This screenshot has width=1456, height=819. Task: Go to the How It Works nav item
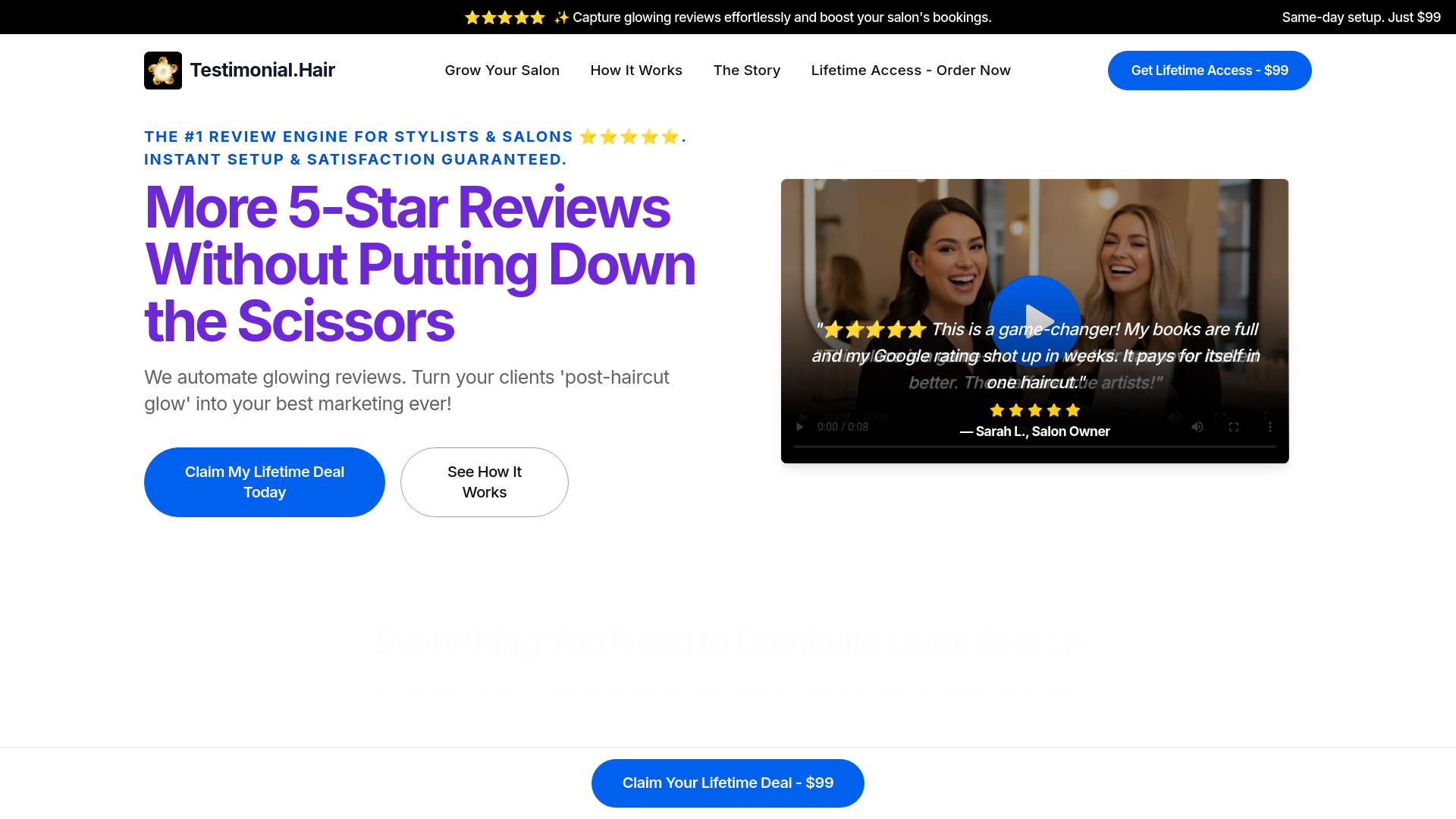[x=636, y=71]
